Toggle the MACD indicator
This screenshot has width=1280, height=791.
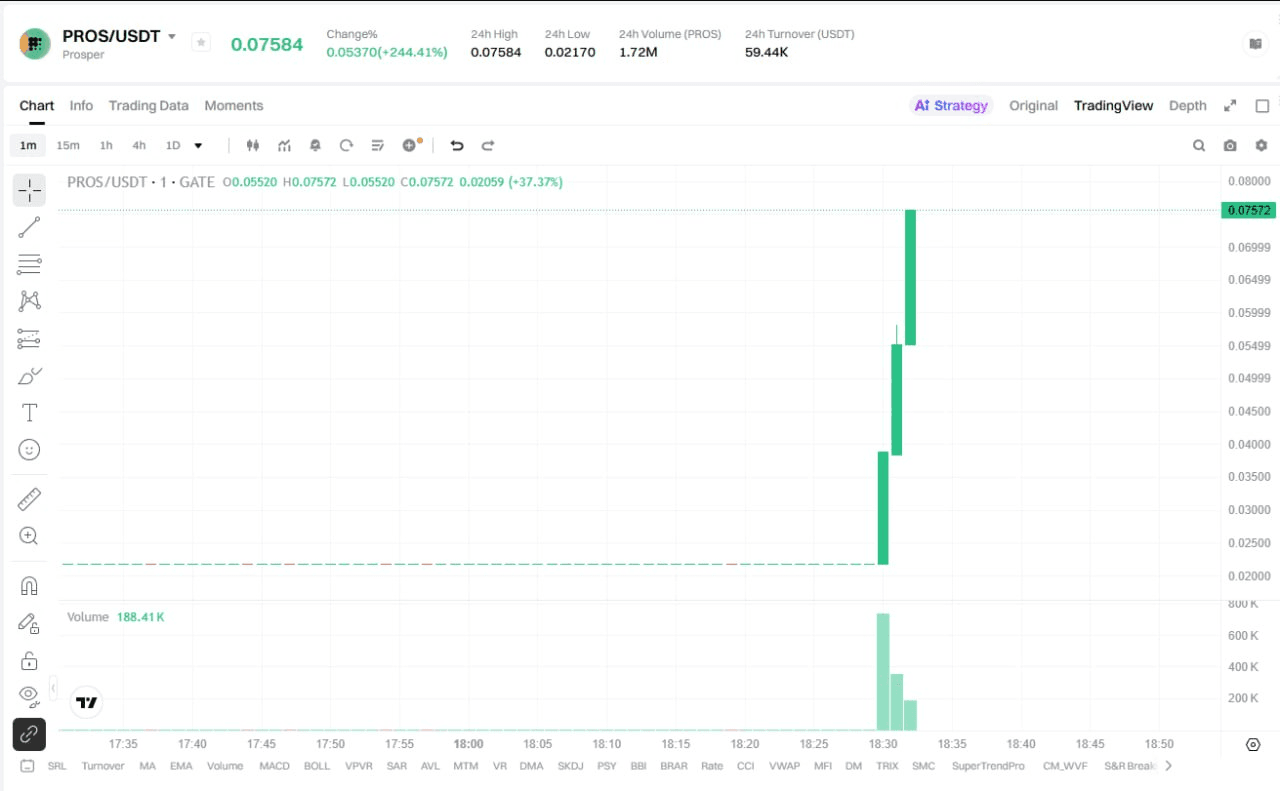point(274,766)
